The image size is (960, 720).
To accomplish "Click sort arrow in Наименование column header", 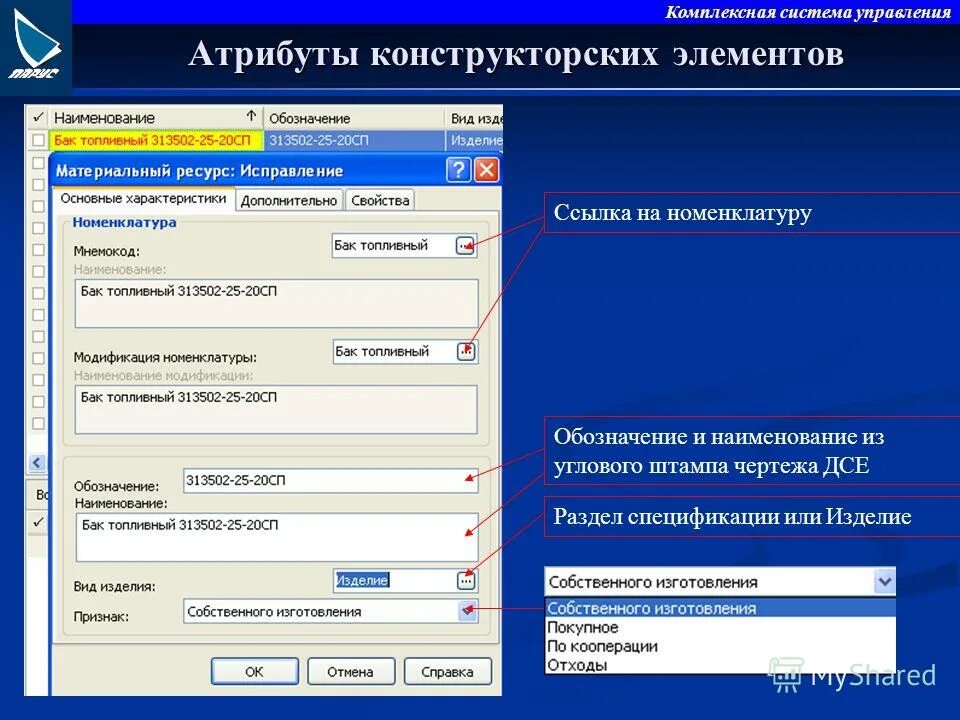I will coord(251,116).
